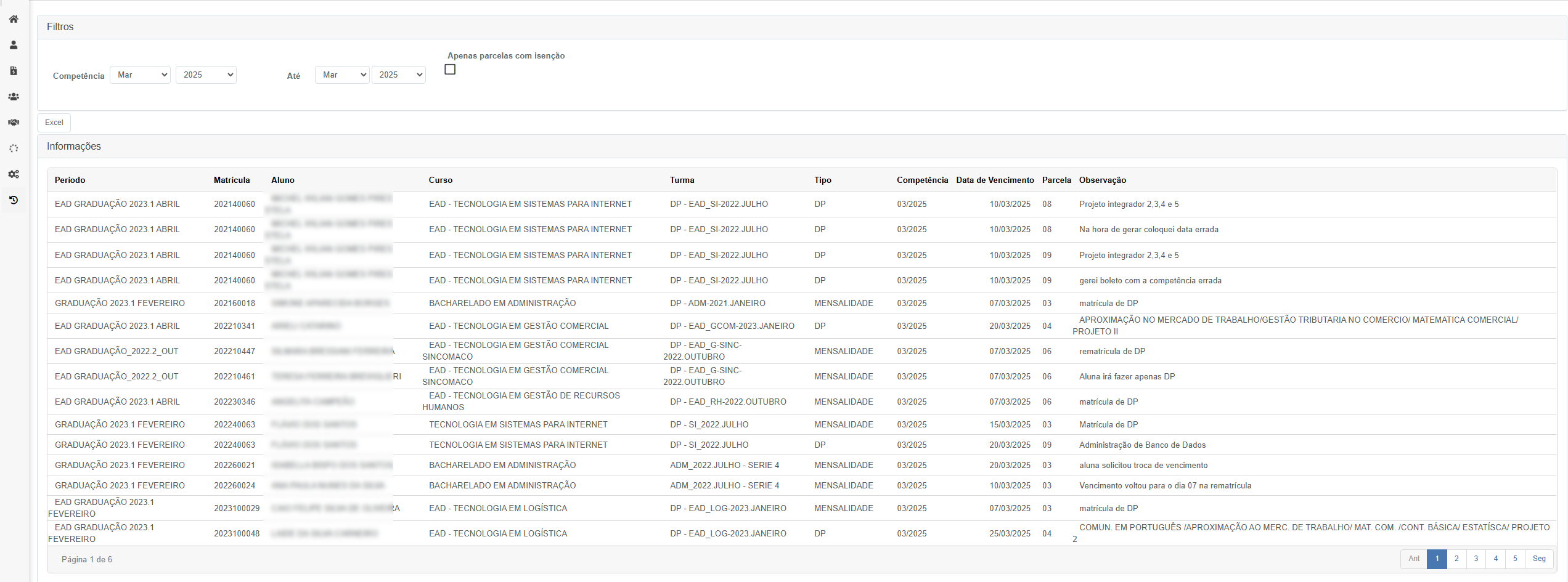Go to pagination page 2
Screen dimensions: 1568x582
coord(1456,559)
